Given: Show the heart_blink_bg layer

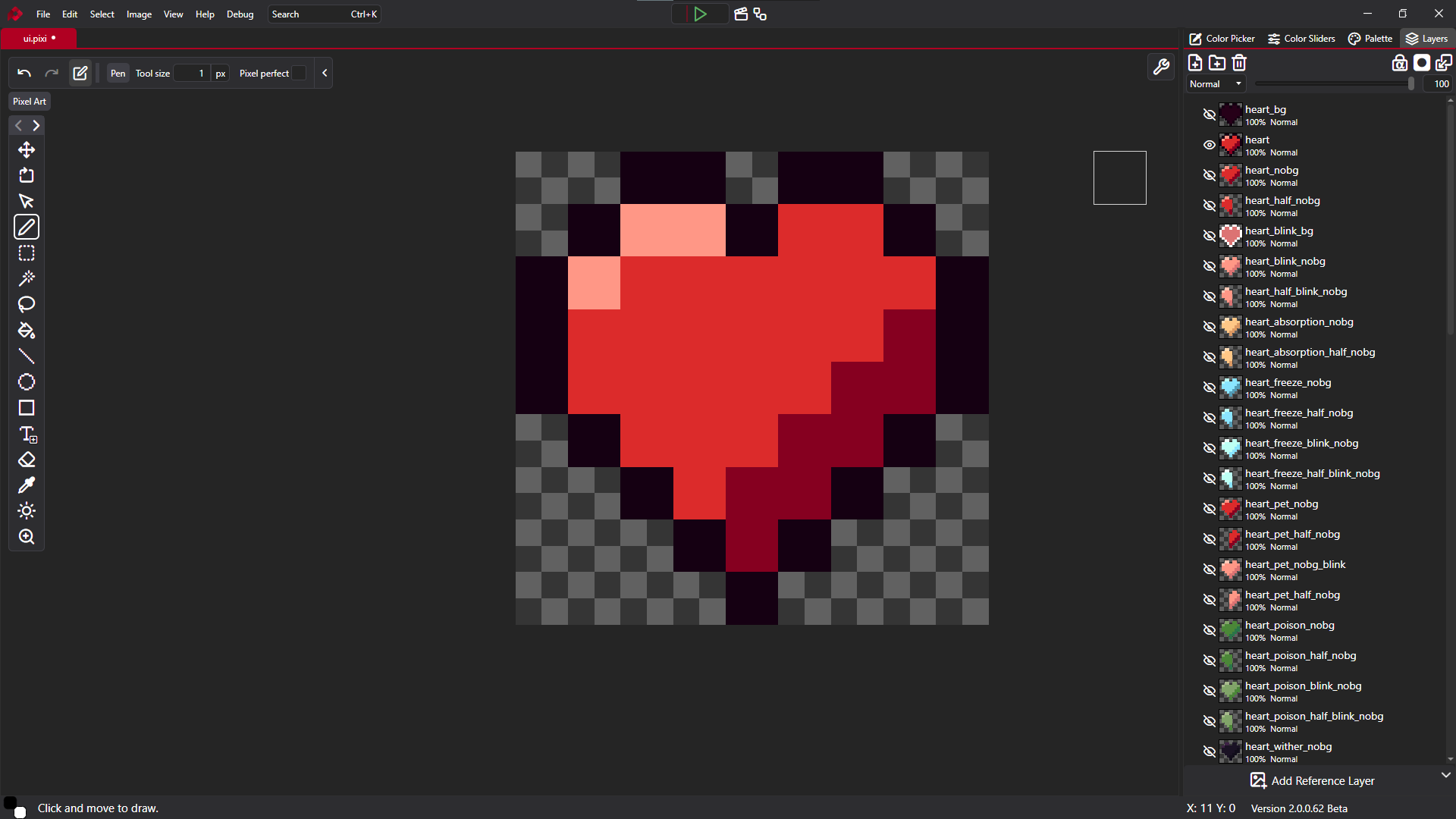Looking at the screenshot, I should click(x=1210, y=236).
